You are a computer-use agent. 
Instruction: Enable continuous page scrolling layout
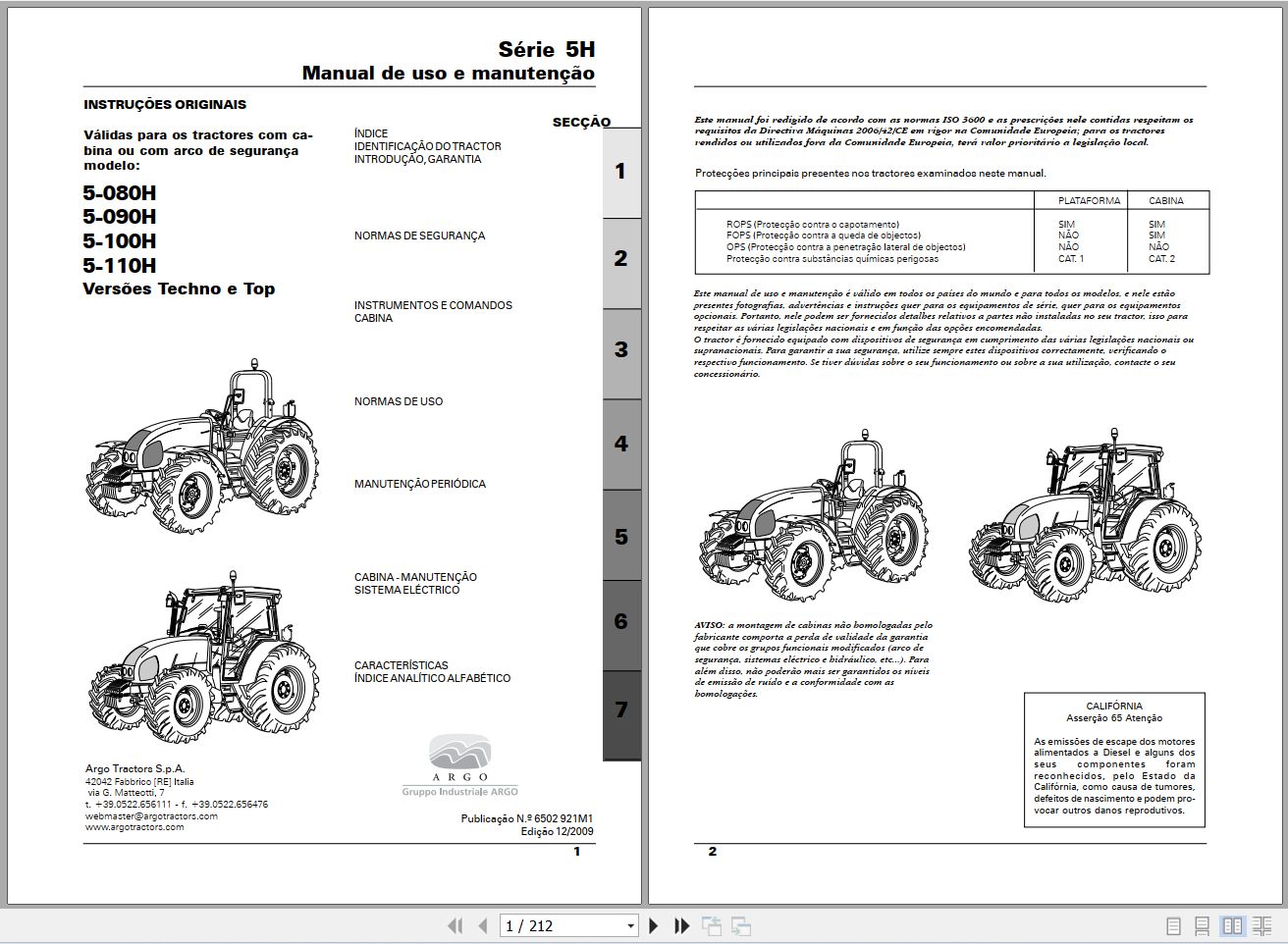coord(1202,925)
